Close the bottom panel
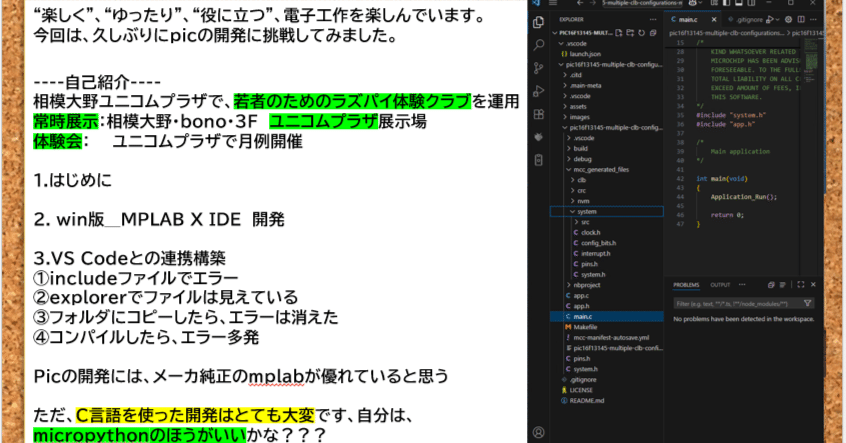 click(813, 285)
